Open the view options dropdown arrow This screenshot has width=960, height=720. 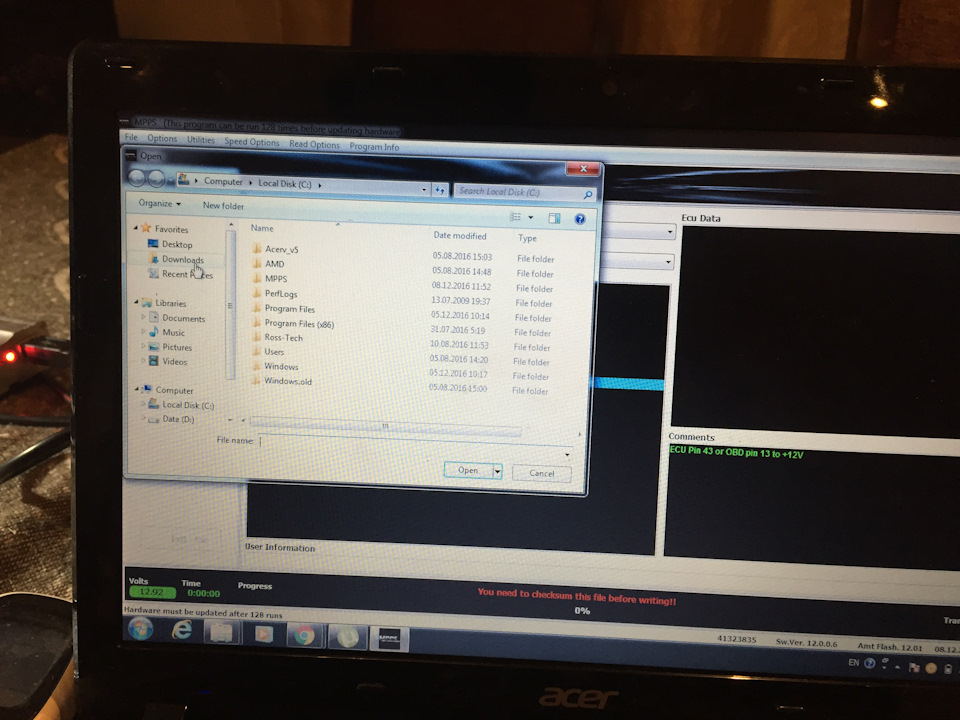(530, 217)
